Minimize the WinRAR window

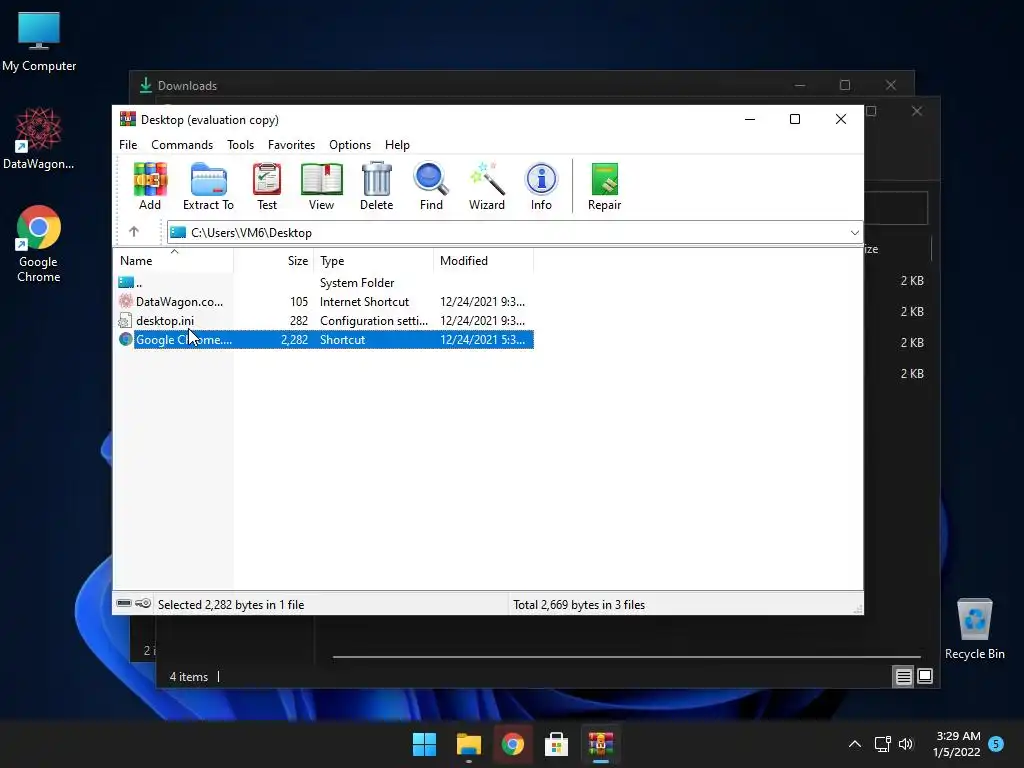750,119
